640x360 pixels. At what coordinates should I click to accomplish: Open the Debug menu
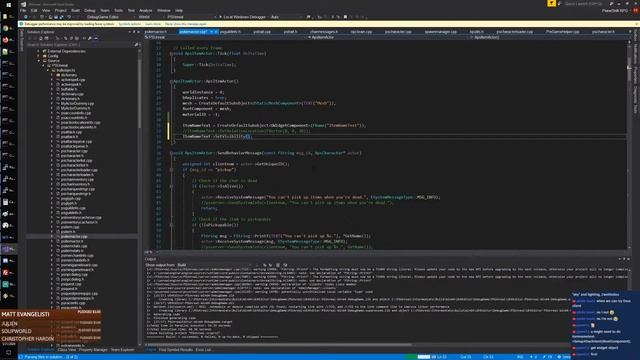[x=89, y=11]
